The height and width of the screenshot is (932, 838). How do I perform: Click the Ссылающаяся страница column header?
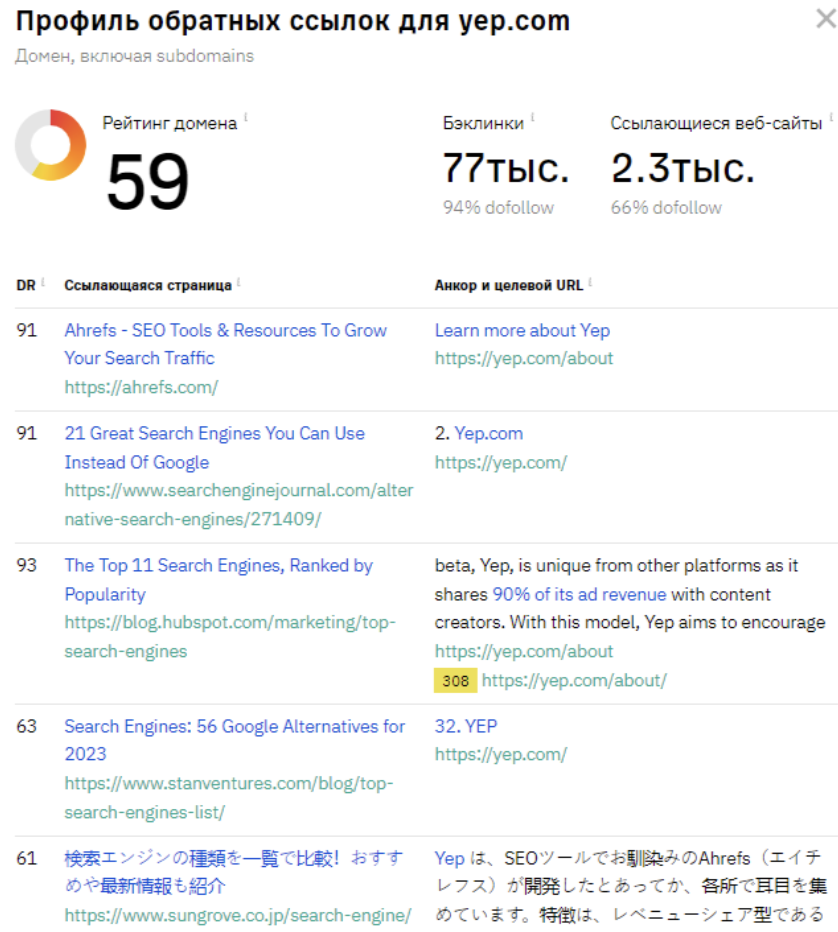(148, 285)
